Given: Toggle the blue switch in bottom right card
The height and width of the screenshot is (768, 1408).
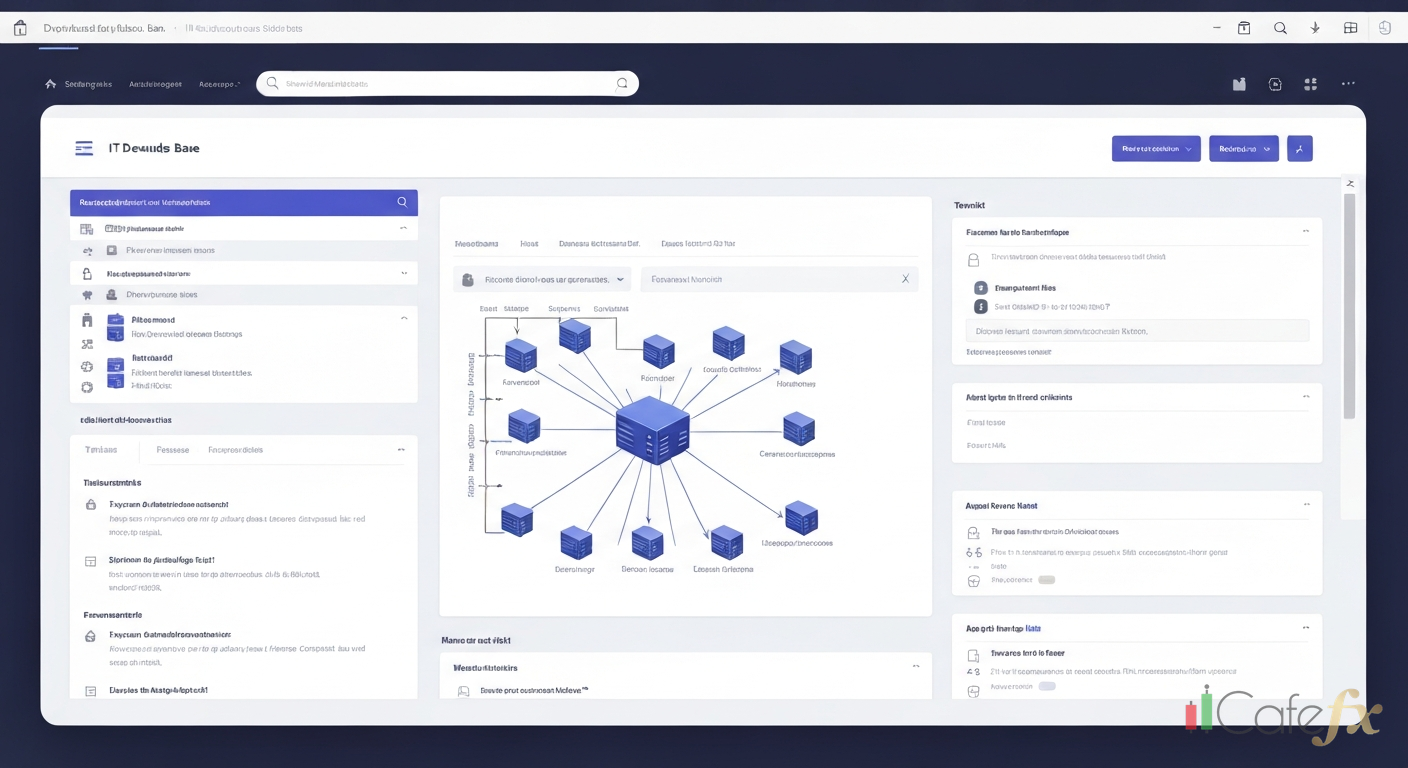Looking at the screenshot, I should pyautogui.click(x=1046, y=687).
